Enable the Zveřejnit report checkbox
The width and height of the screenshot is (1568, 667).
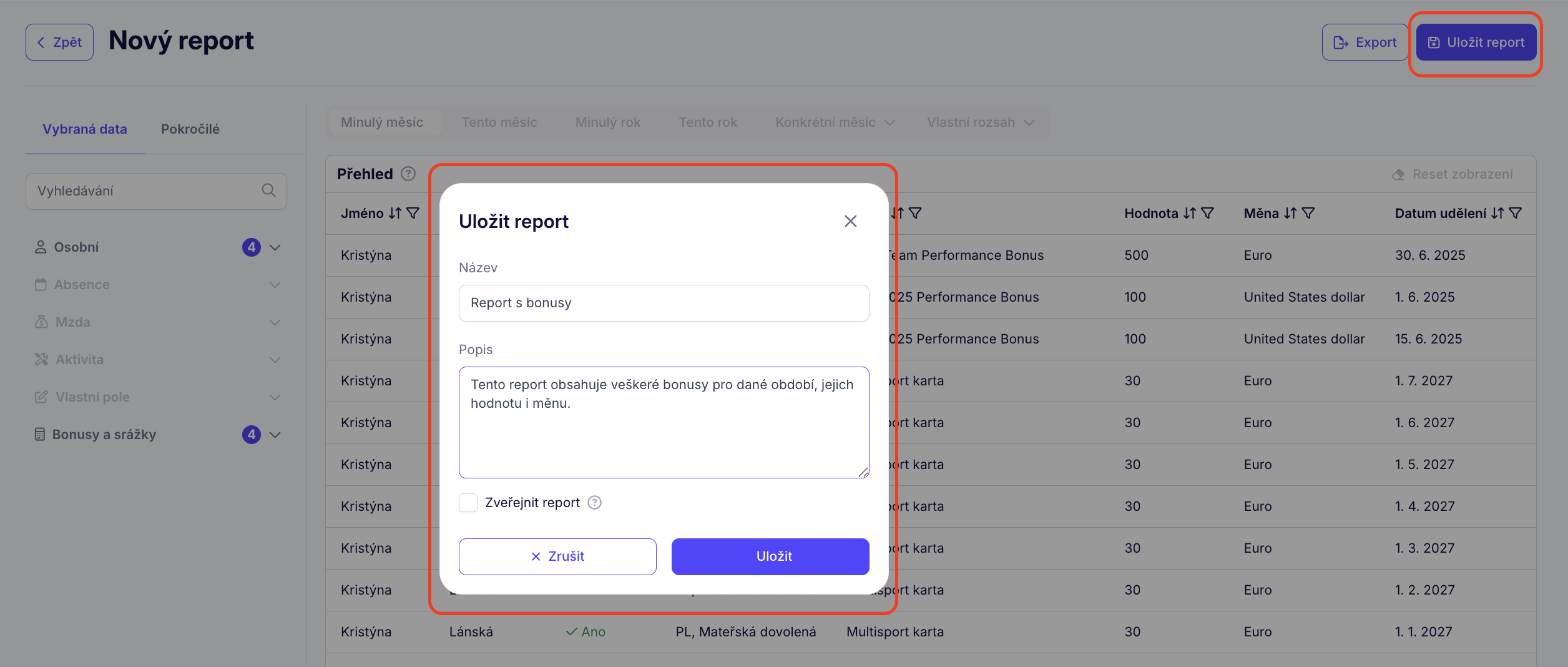(x=468, y=503)
